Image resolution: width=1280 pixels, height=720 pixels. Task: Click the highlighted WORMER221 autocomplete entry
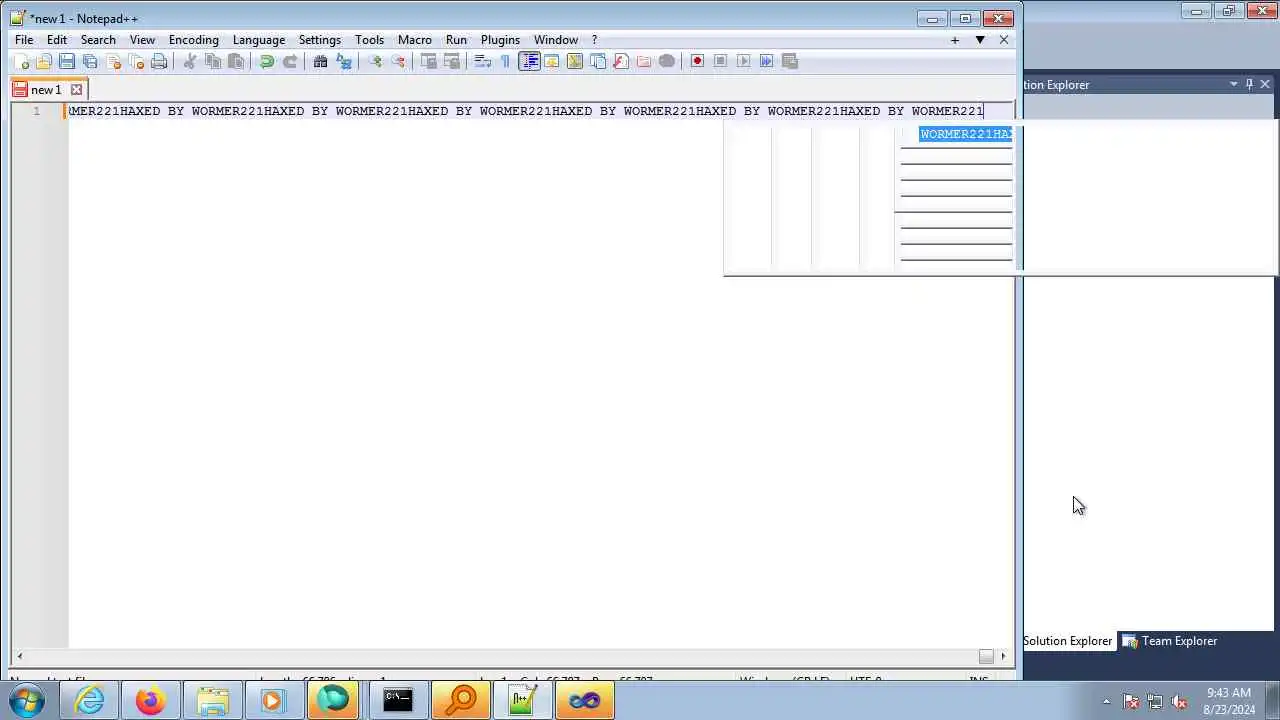pos(966,134)
